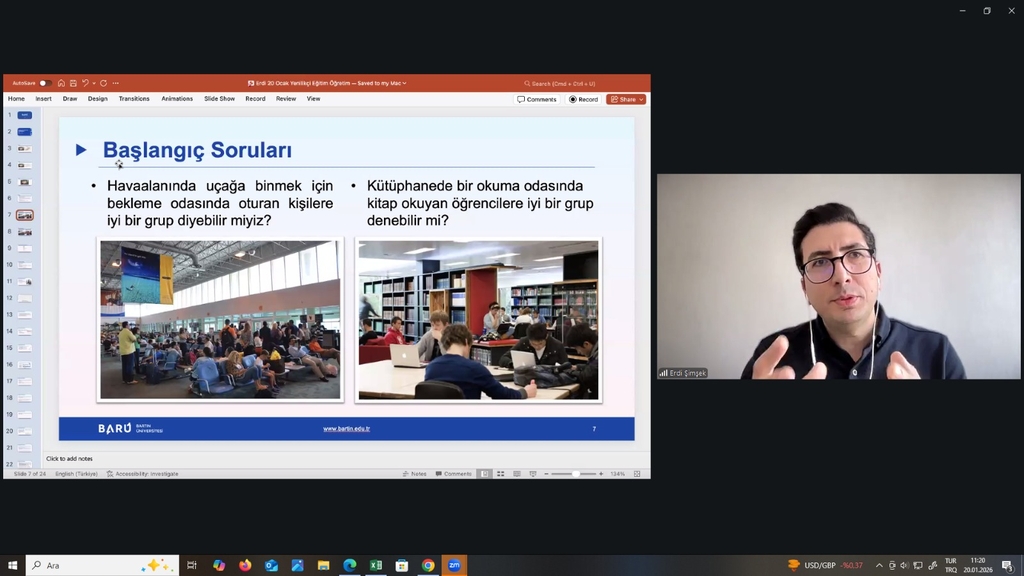
Task: Switch to Reading View icon
Action: (515, 473)
